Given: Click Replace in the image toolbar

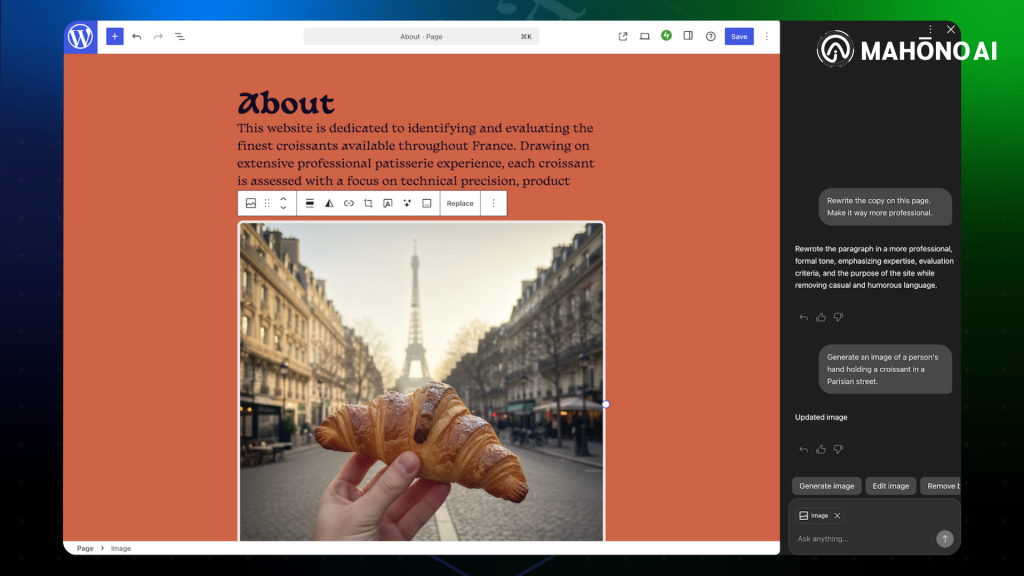Looking at the screenshot, I should (x=460, y=203).
